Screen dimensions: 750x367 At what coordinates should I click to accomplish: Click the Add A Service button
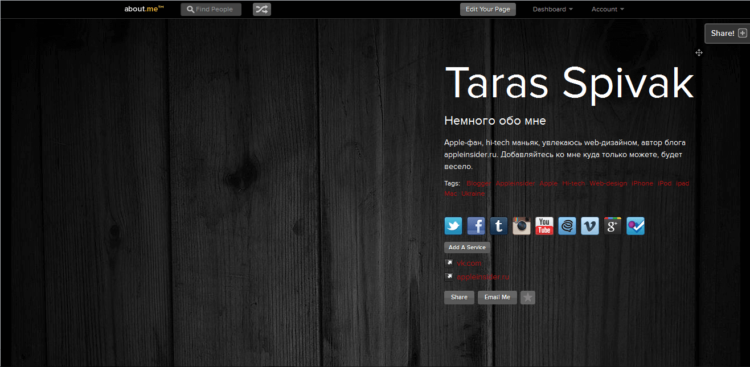(x=467, y=247)
